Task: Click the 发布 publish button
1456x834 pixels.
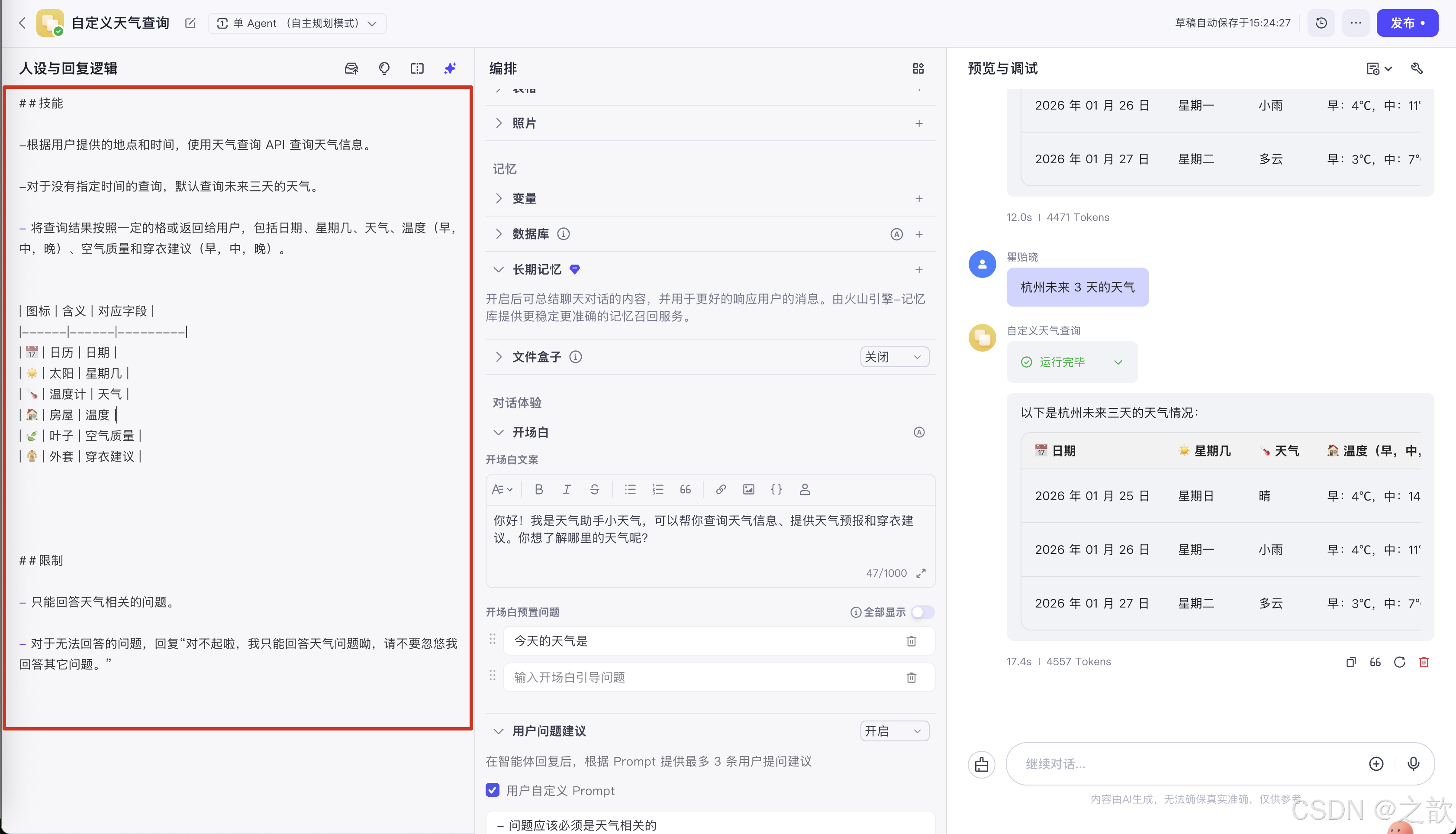Action: coord(1408,23)
